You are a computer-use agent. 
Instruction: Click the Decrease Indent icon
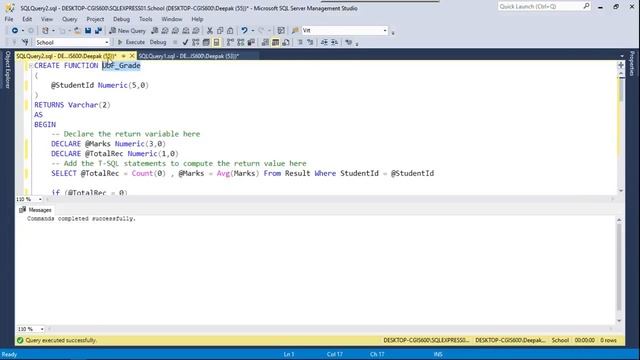[x=324, y=42]
